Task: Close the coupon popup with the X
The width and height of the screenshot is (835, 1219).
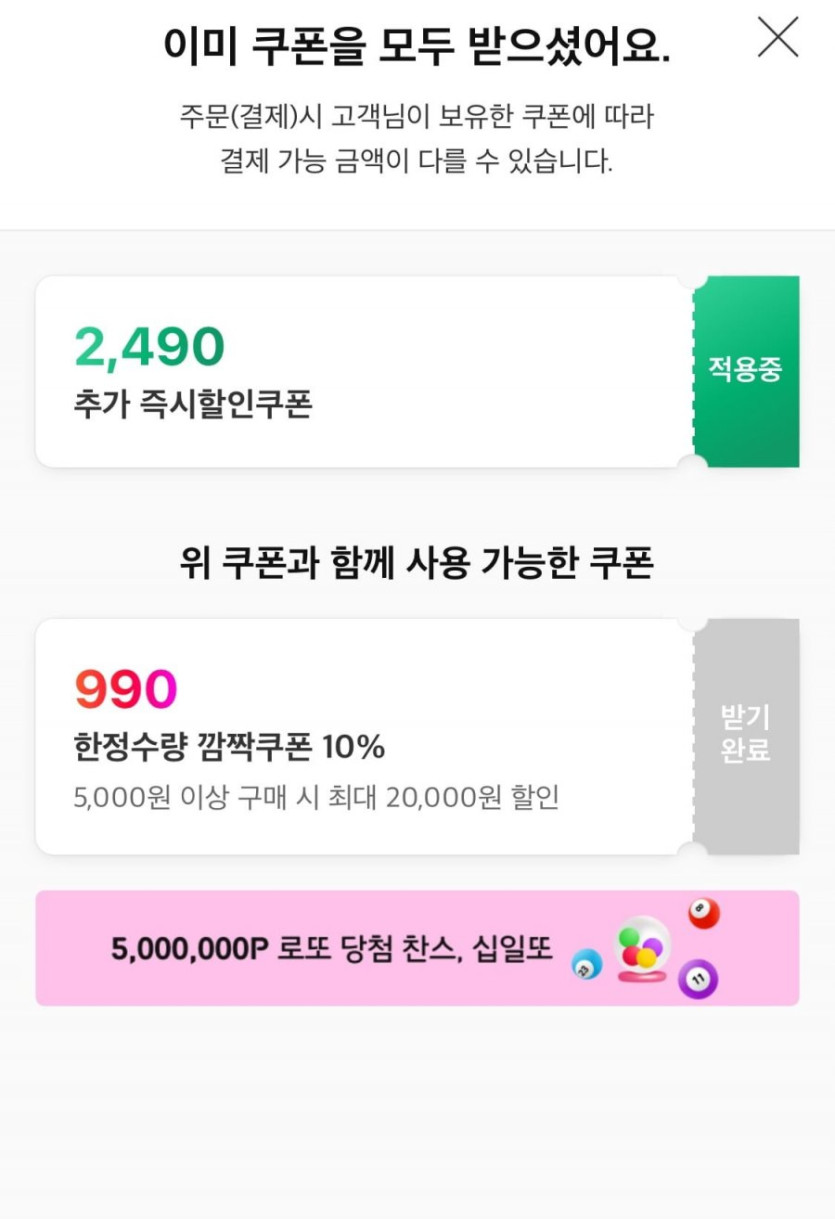Action: tap(778, 38)
